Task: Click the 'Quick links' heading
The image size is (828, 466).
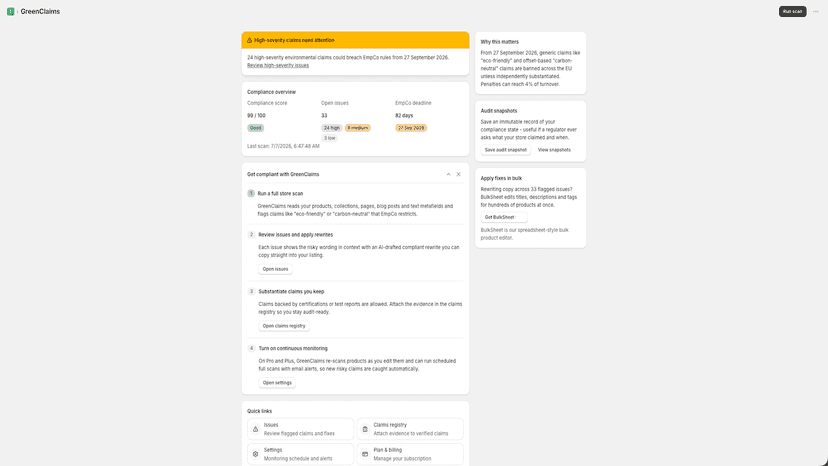Action: pos(259,411)
